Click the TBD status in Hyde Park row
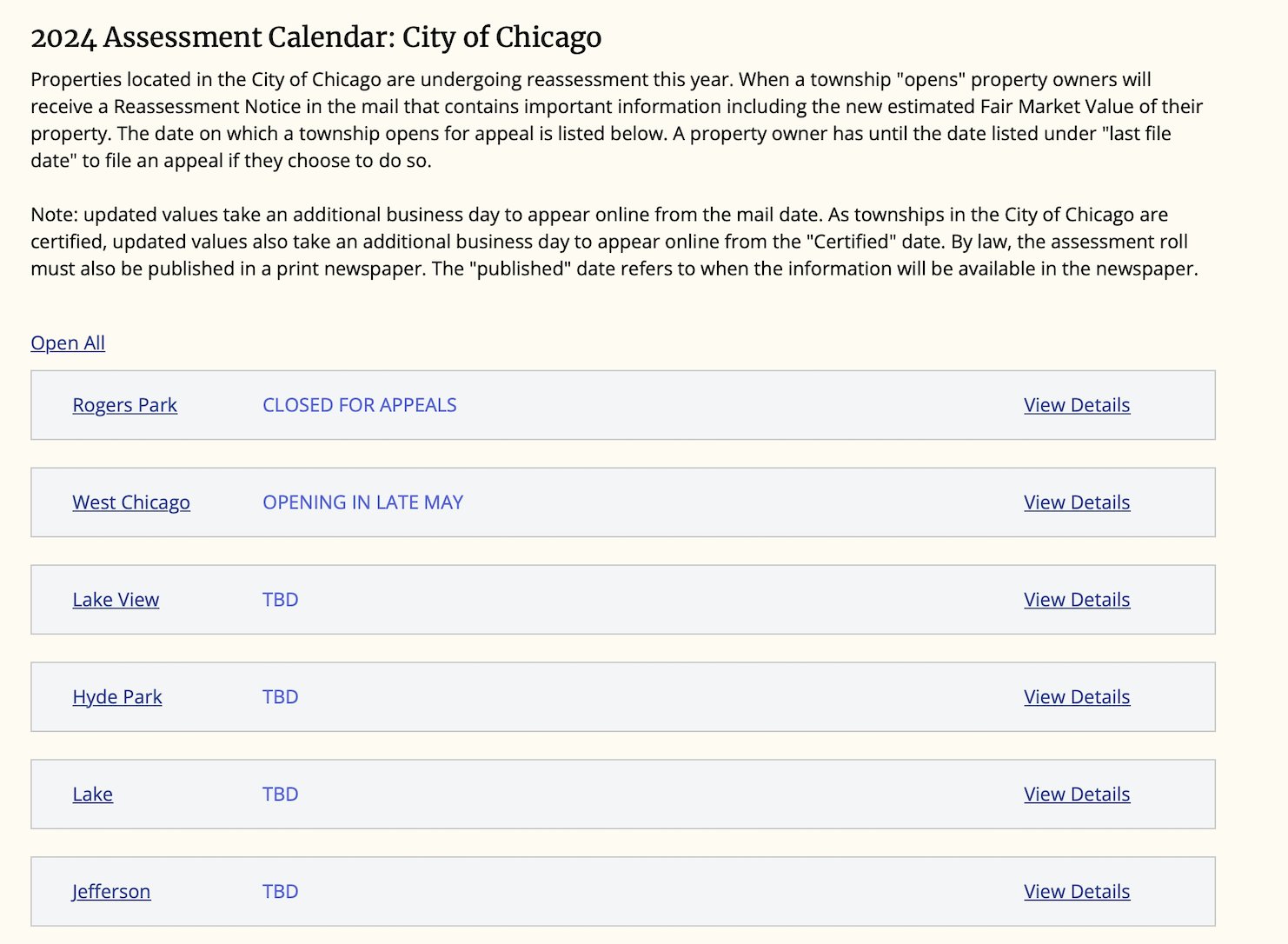The width and height of the screenshot is (1288, 944). tap(281, 697)
